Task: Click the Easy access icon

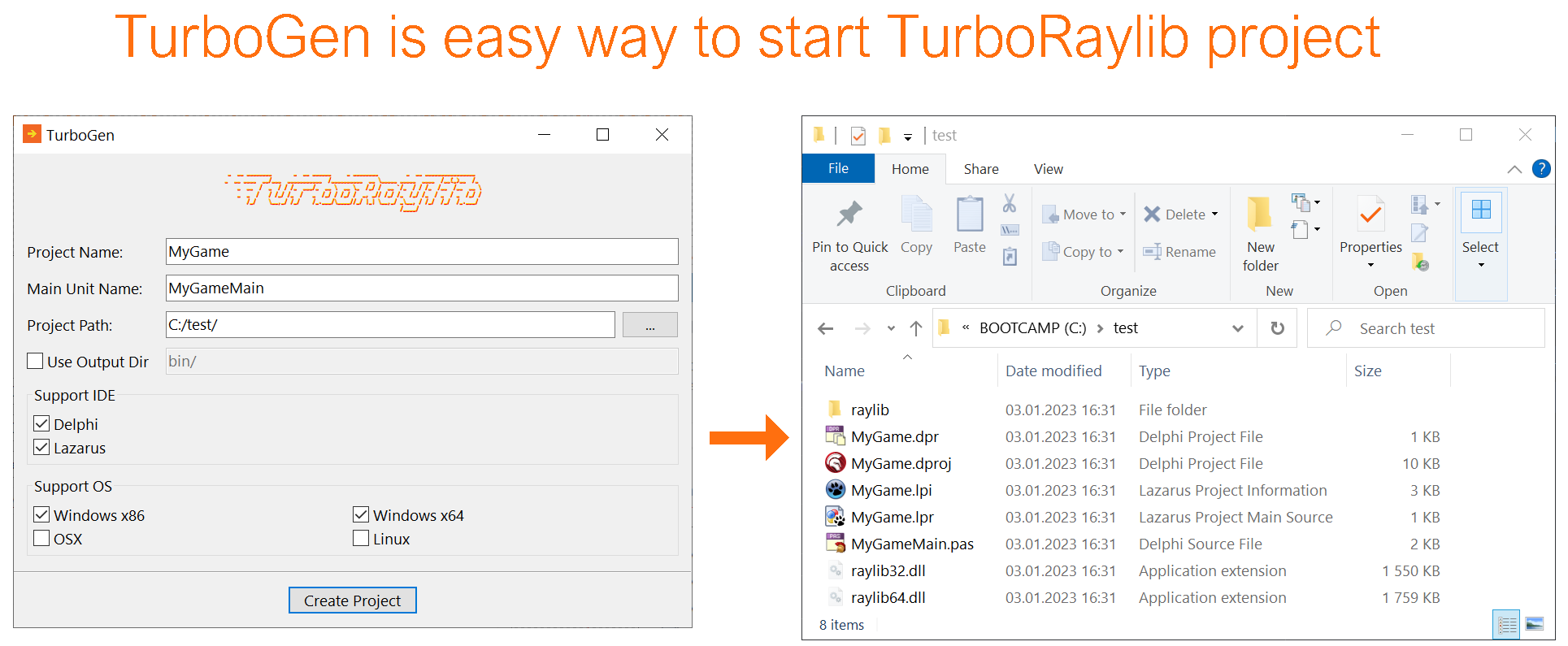Action: [x=1301, y=230]
